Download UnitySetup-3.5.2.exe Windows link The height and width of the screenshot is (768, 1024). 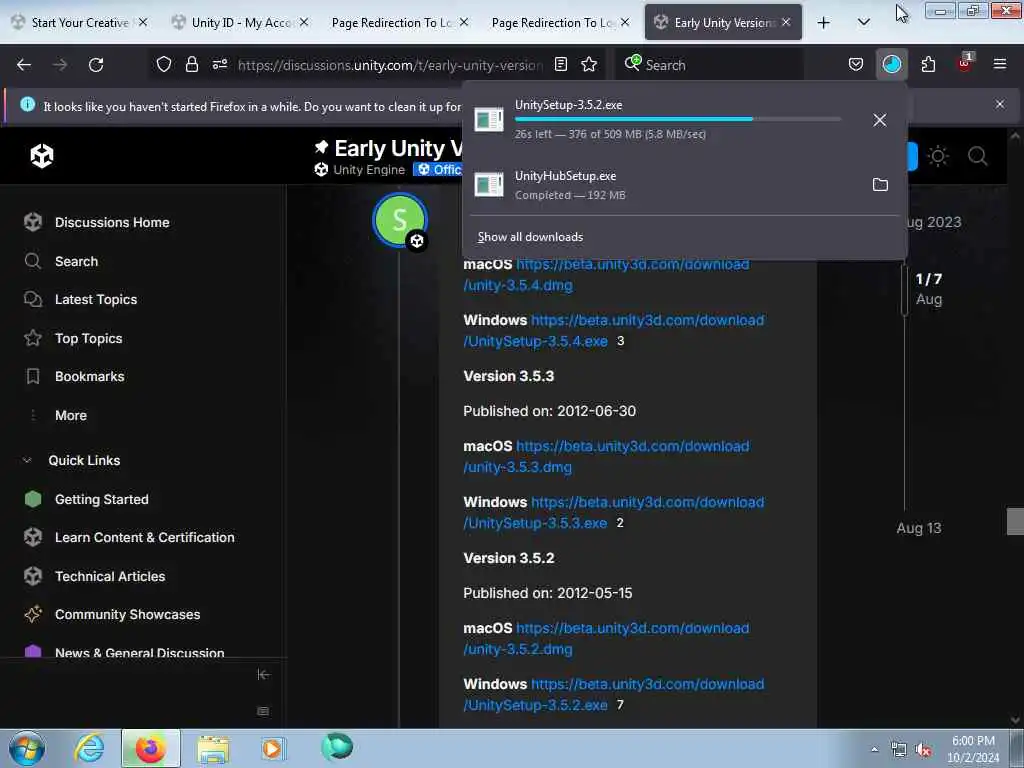pyautogui.click(x=614, y=694)
